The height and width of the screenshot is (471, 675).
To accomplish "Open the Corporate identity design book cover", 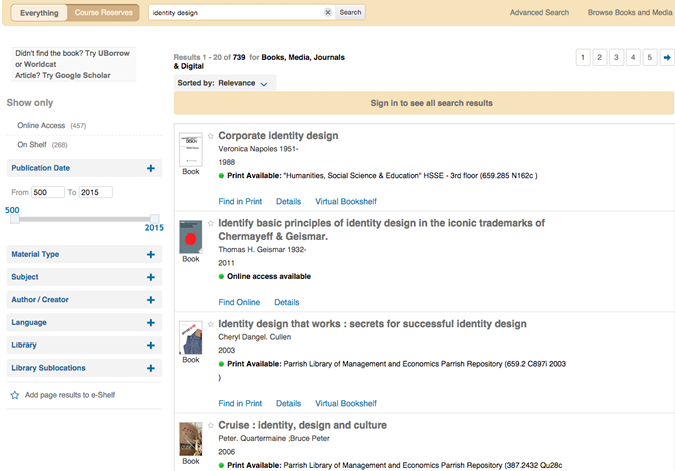I will tap(190, 149).
